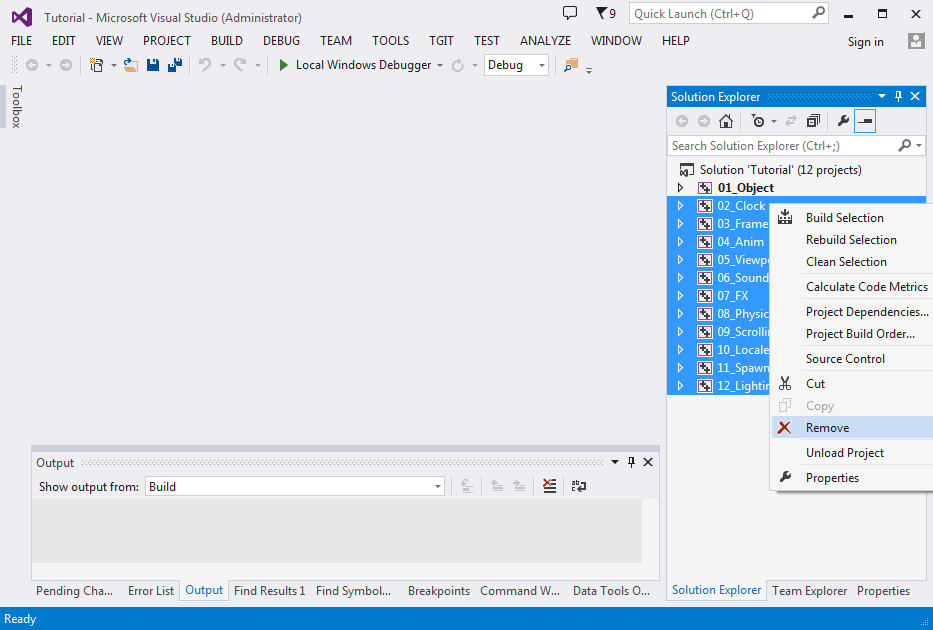The image size is (933, 630).
Task: Click Collapse All icon in Solution Explorer
Action: pos(813,121)
